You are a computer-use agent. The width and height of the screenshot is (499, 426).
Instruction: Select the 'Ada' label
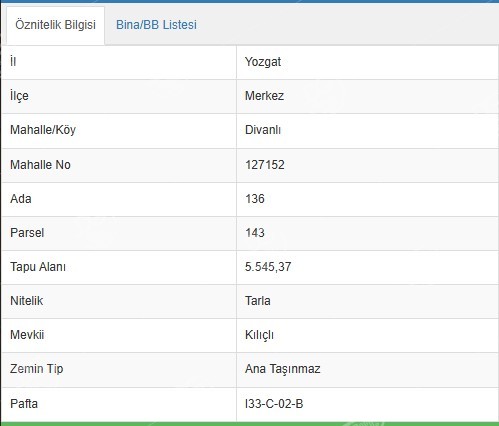click(x=21, y=199)
